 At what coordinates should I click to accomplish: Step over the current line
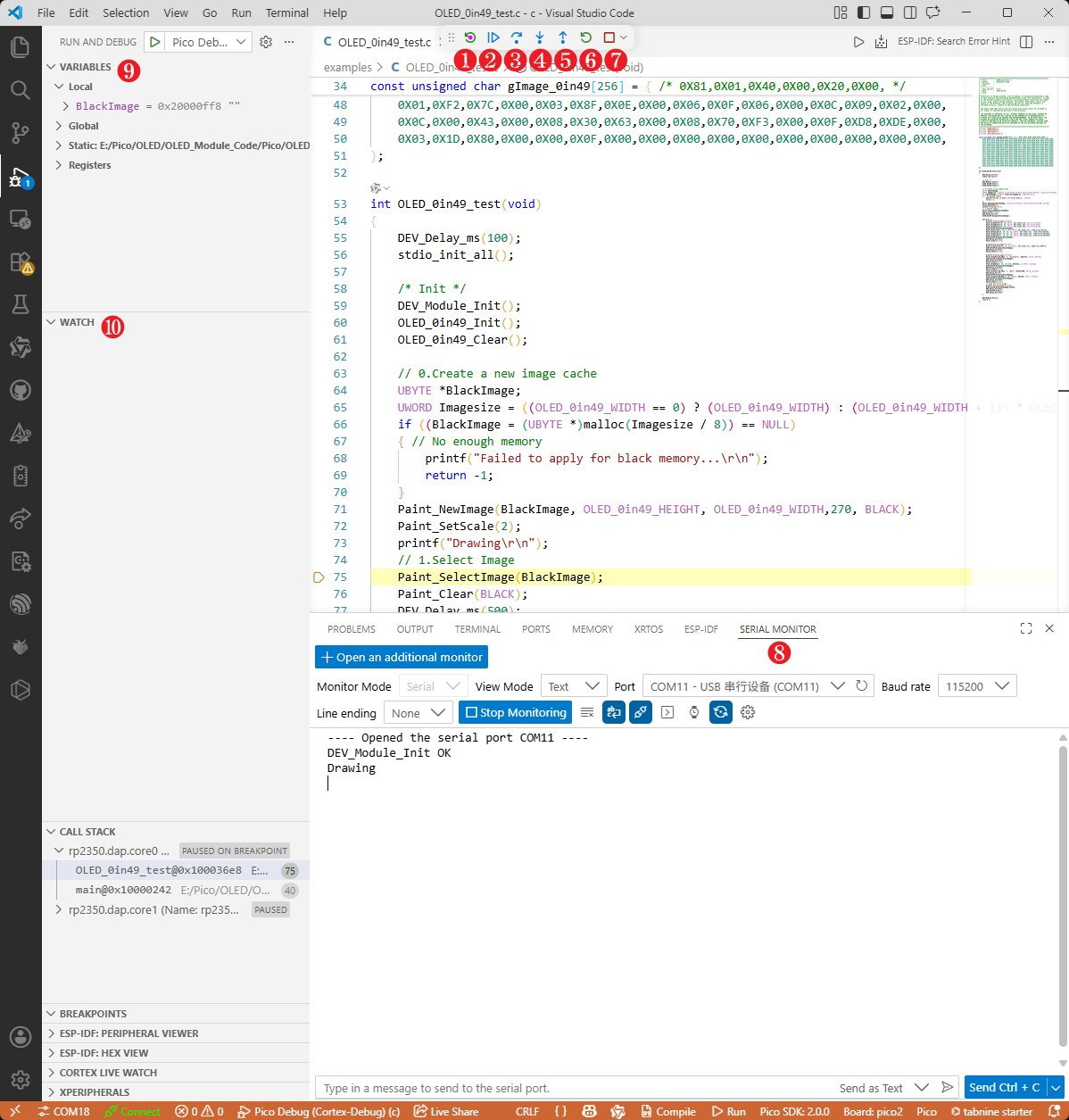[517, 37]
